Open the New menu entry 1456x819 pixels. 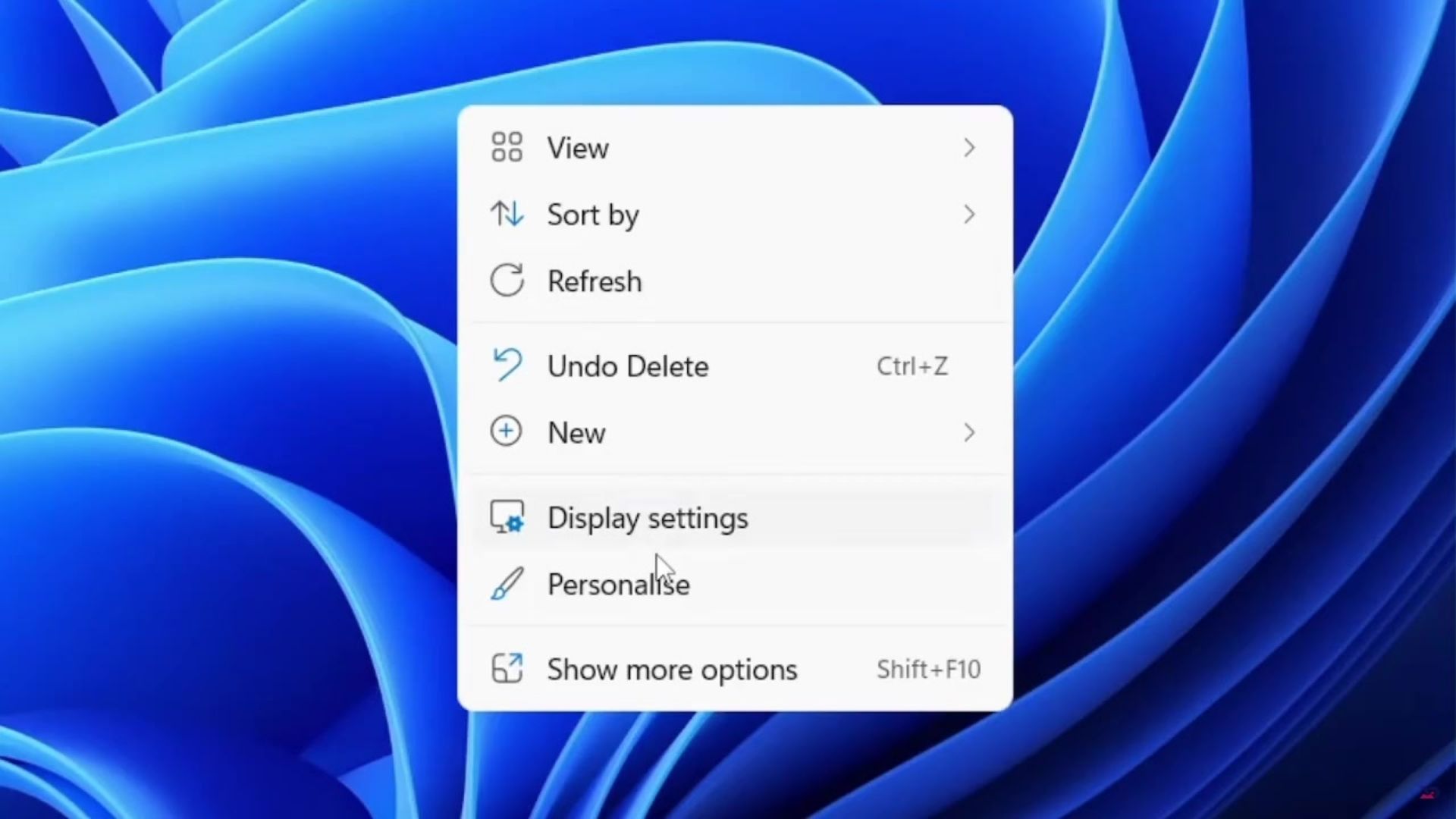click(x=735, y=433)
